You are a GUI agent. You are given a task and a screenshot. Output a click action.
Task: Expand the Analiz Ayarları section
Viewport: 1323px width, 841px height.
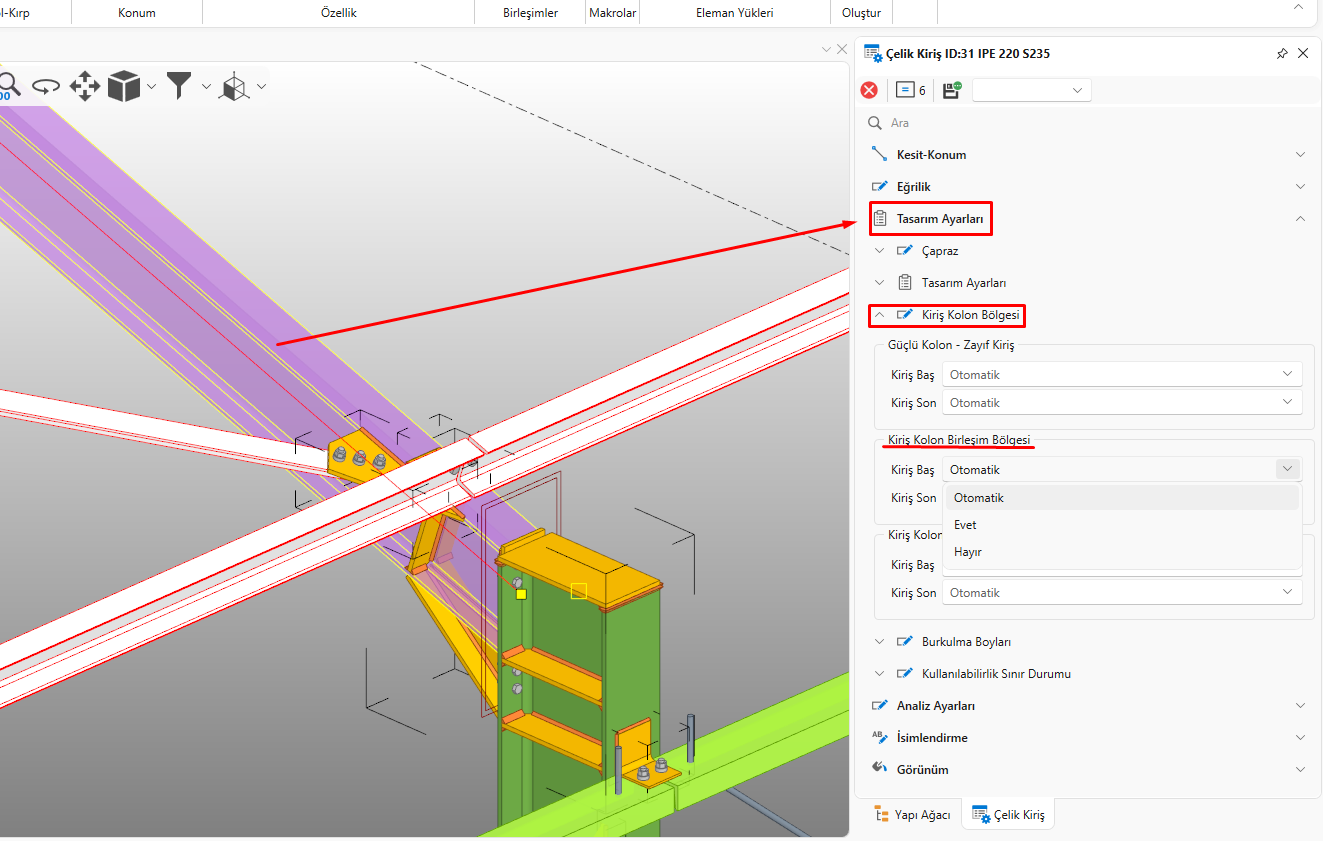935,706
